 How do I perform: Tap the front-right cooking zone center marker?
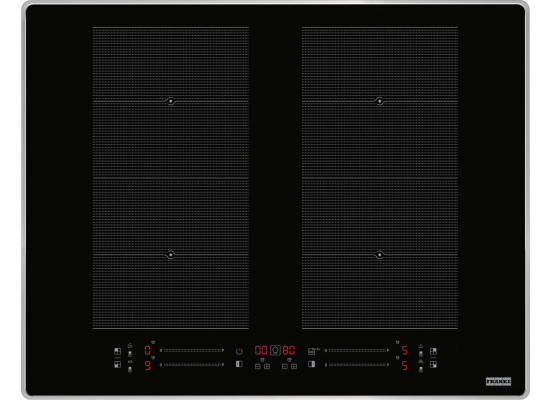380,255
